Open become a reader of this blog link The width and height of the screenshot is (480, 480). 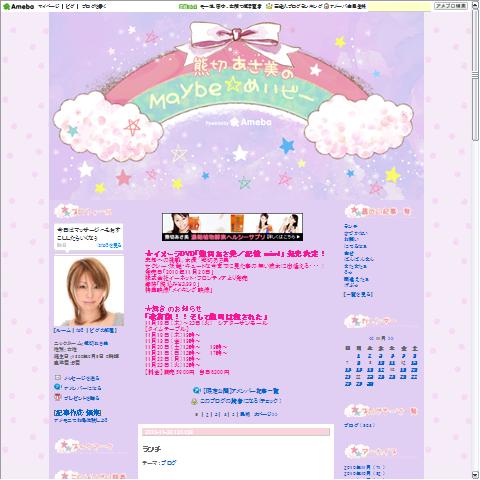coord(241,401)
